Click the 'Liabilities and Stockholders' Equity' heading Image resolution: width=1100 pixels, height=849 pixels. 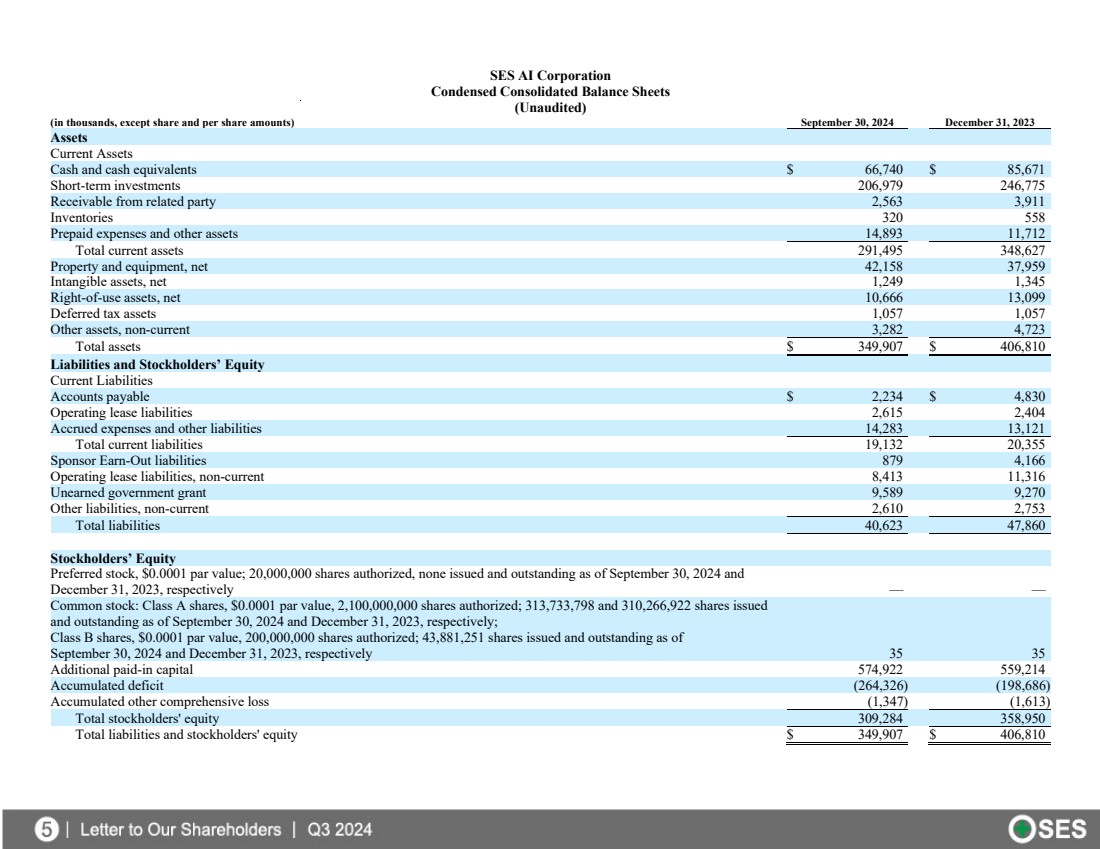(157, 365)
